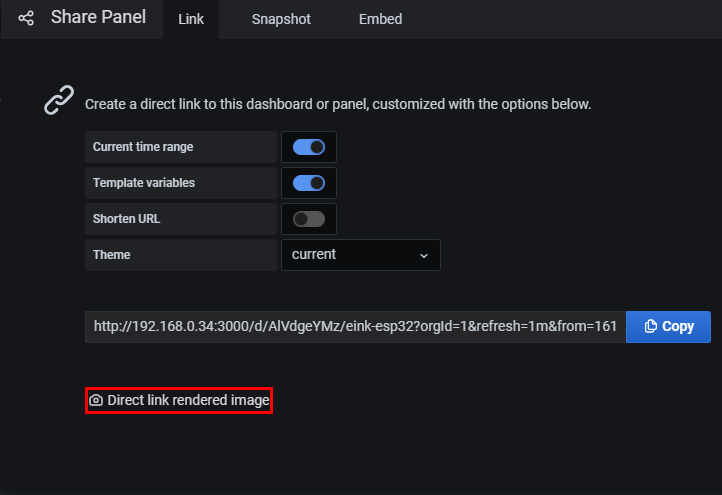Disable the Current time range toggle

309,147
